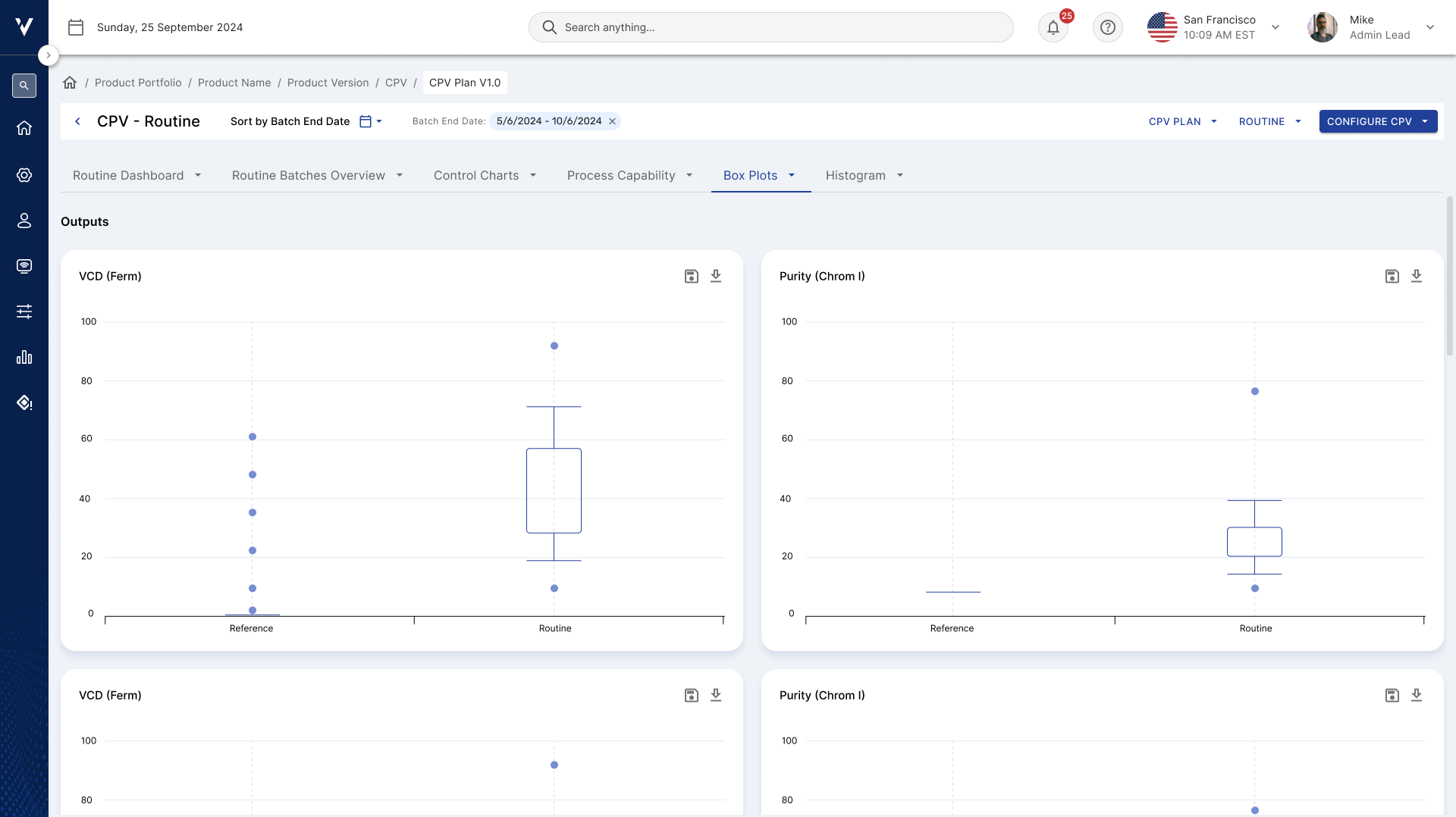Click the calendar icon beside the date
This screenshot has height=817, width=1456.
coord(76,27)
